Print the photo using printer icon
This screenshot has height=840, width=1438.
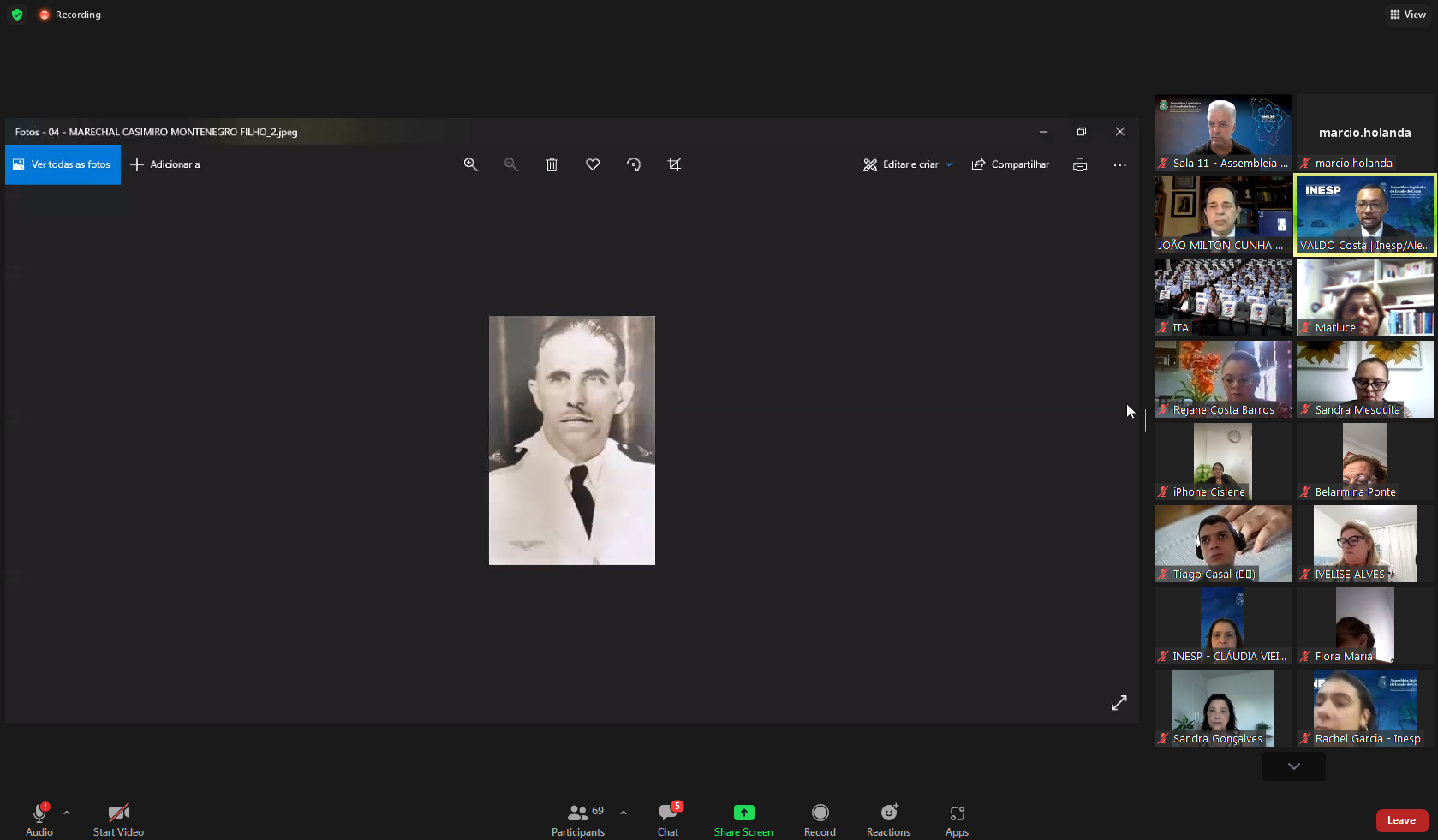point(1080,164)
